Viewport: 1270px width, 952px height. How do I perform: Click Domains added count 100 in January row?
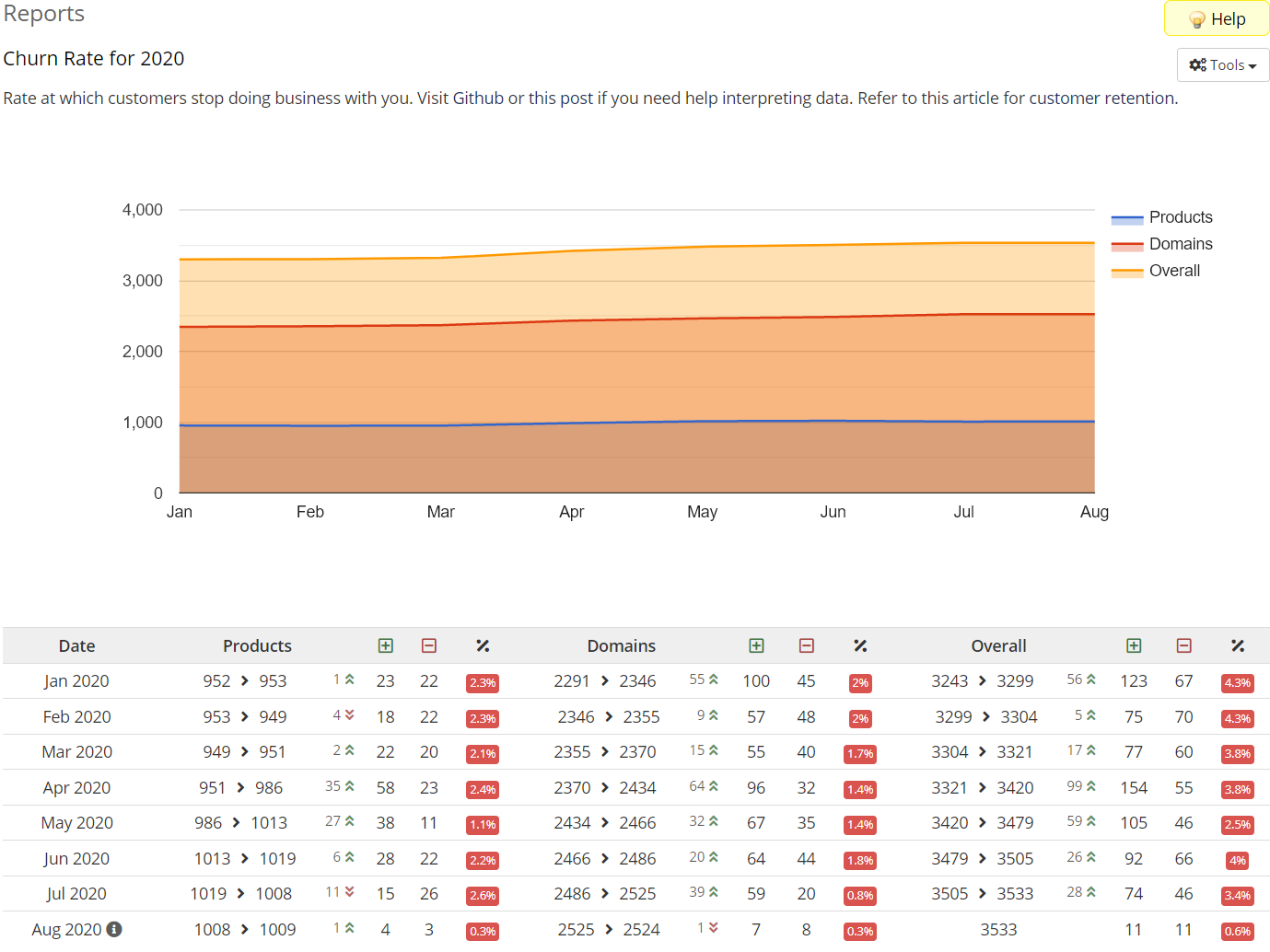[756, 681]
